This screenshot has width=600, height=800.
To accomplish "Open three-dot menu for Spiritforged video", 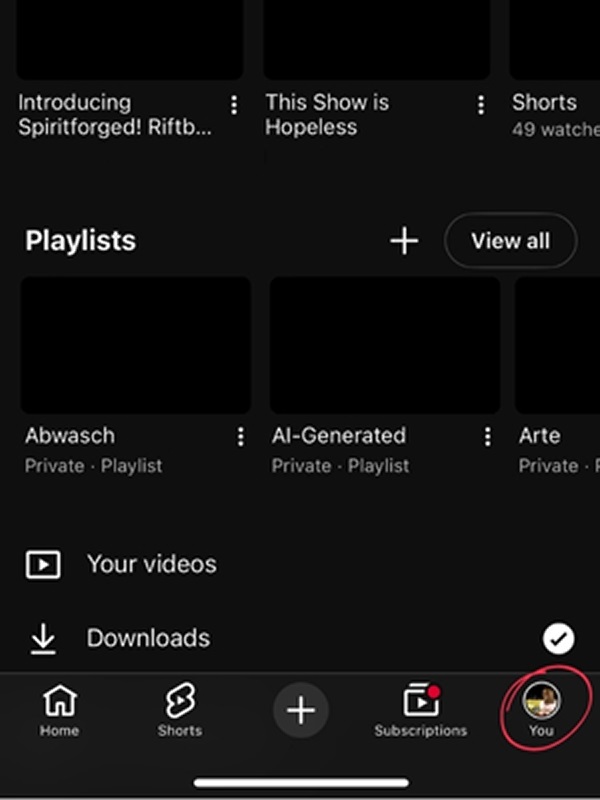I will (x=234, y=105).
